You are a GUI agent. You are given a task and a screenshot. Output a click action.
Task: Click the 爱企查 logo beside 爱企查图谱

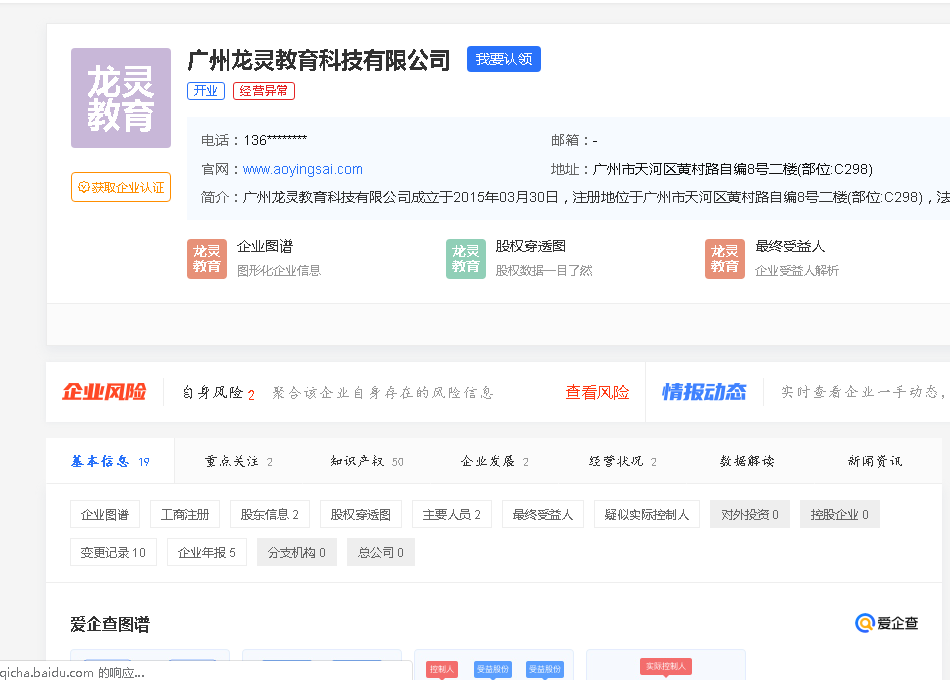tap(886, 623)
